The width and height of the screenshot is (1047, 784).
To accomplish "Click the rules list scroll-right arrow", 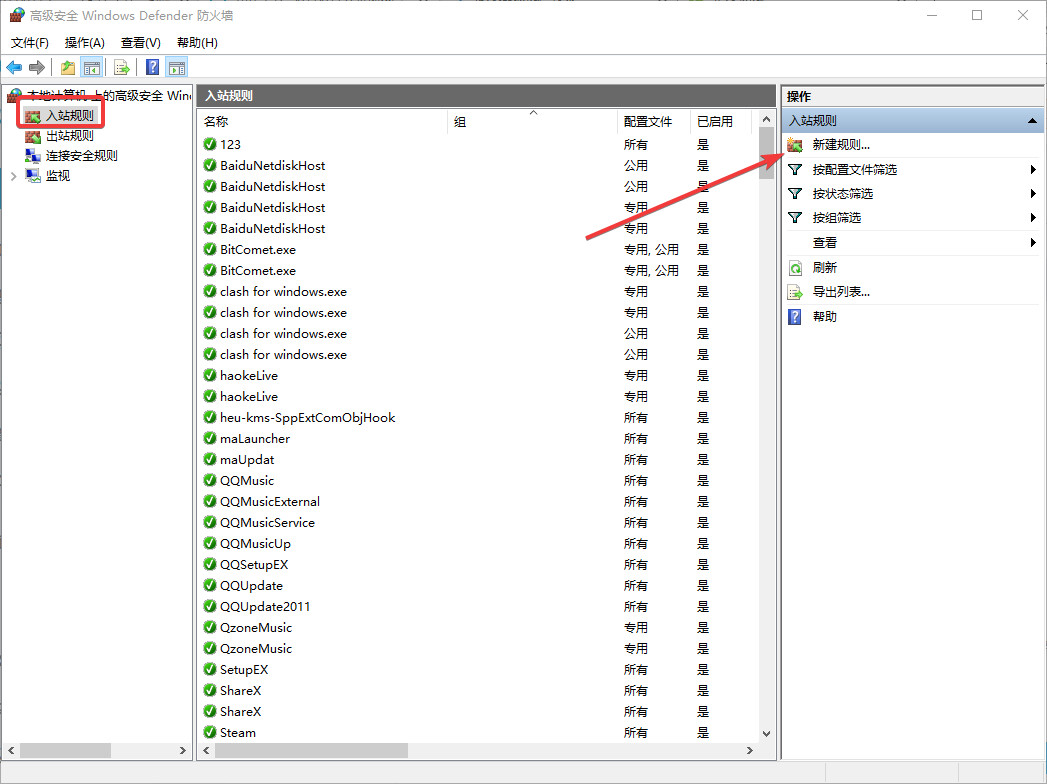I will pyautogui.click(x=749, y=751).
